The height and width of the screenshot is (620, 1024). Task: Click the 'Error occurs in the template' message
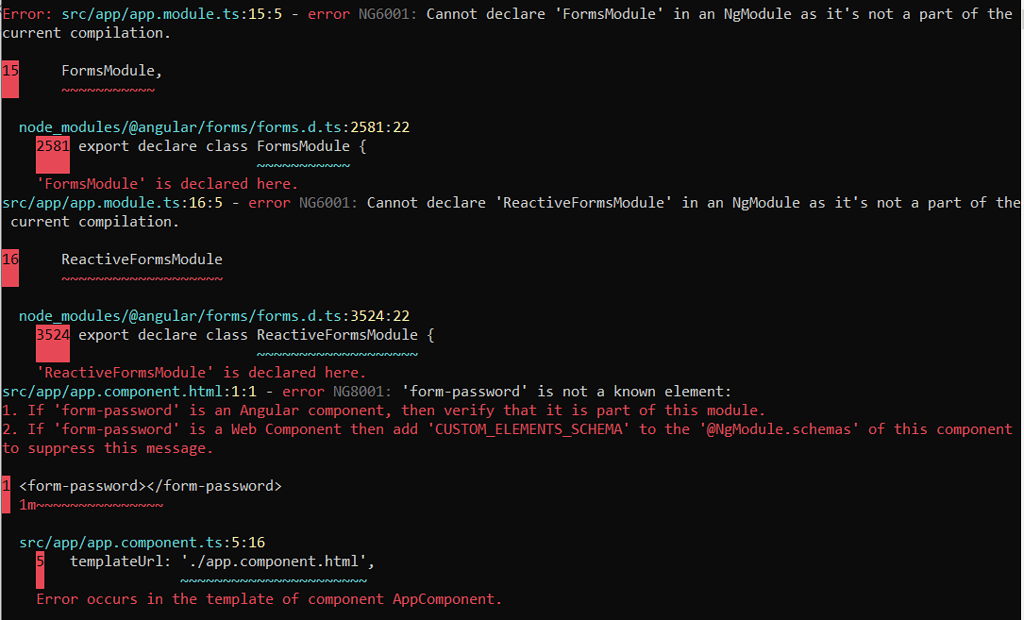pos(268,600)
